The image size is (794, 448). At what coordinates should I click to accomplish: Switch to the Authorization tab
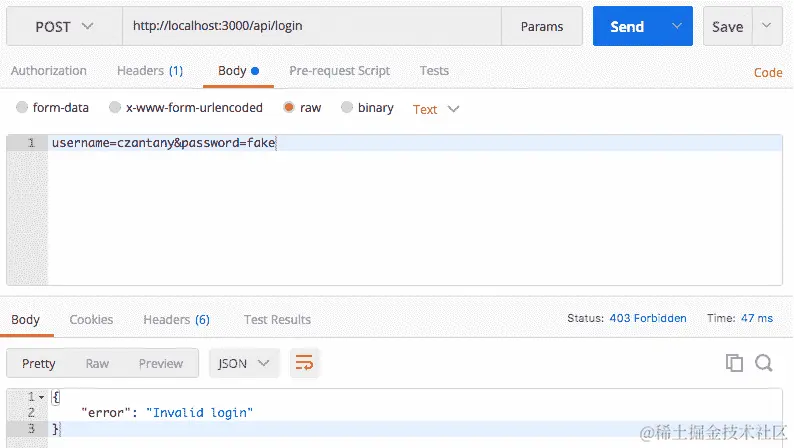click(49, 70)
